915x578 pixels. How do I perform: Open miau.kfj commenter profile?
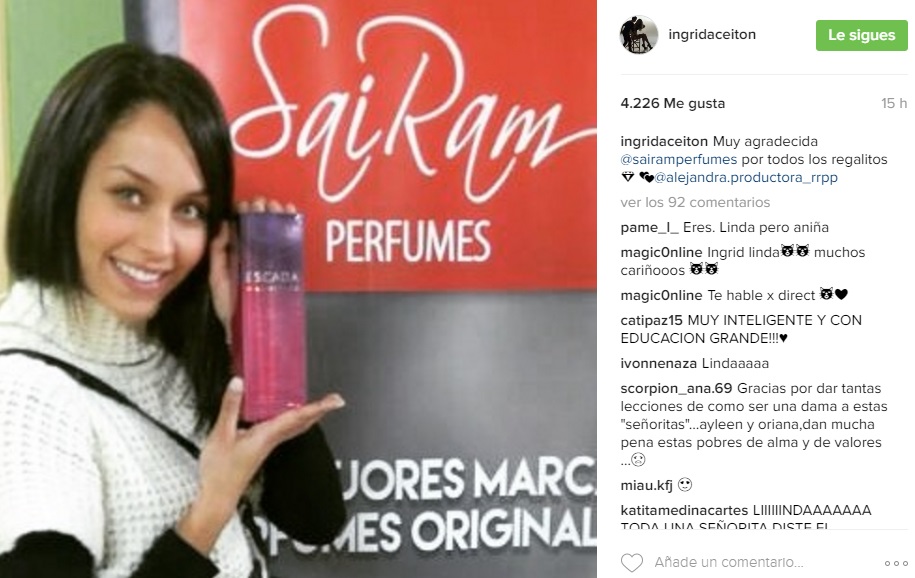coord(647,485)
